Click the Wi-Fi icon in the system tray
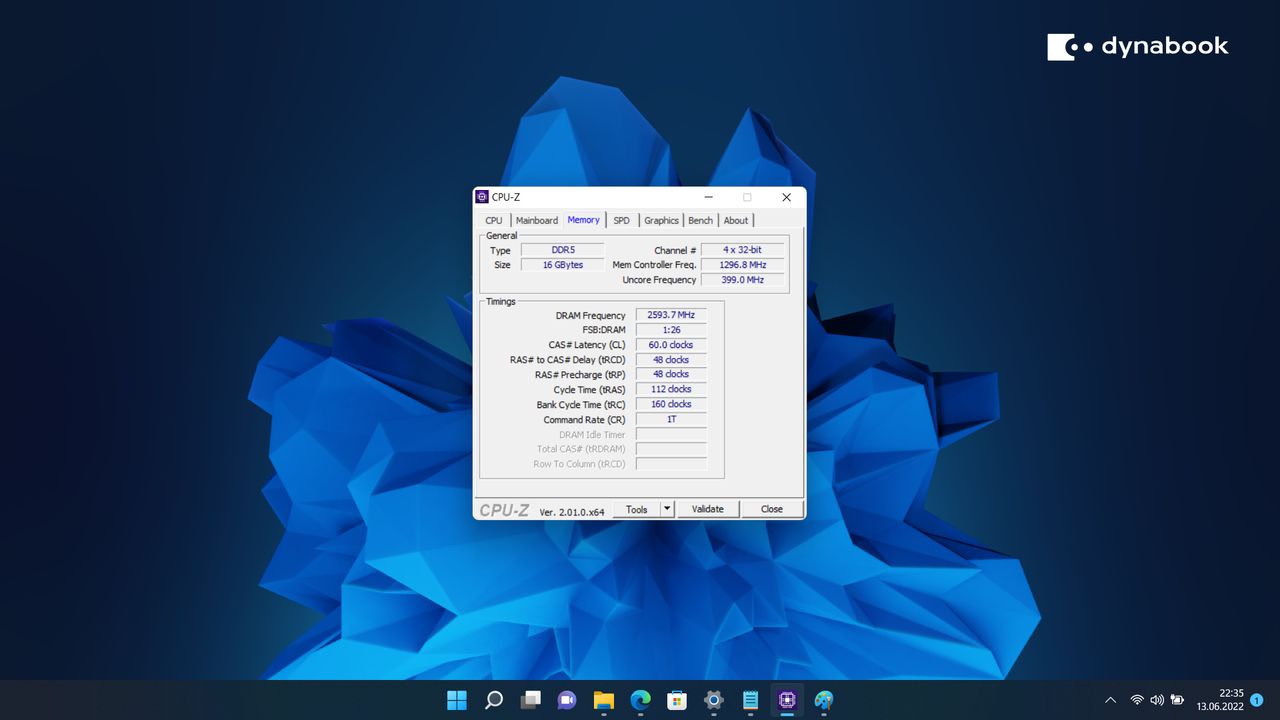 pyautogui.click(x=1137, y=700)
